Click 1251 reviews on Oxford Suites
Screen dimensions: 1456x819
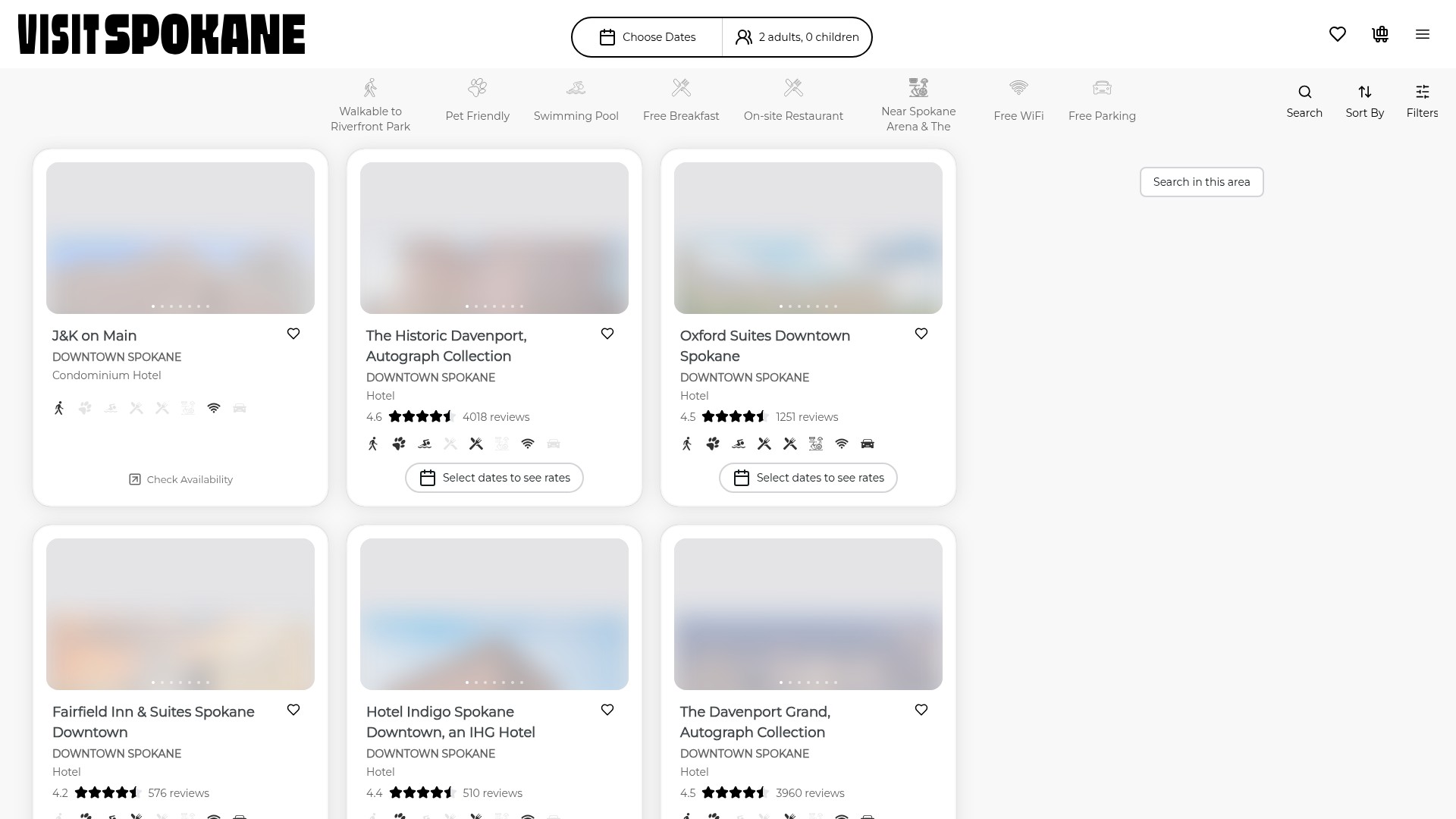click(807, 417)
